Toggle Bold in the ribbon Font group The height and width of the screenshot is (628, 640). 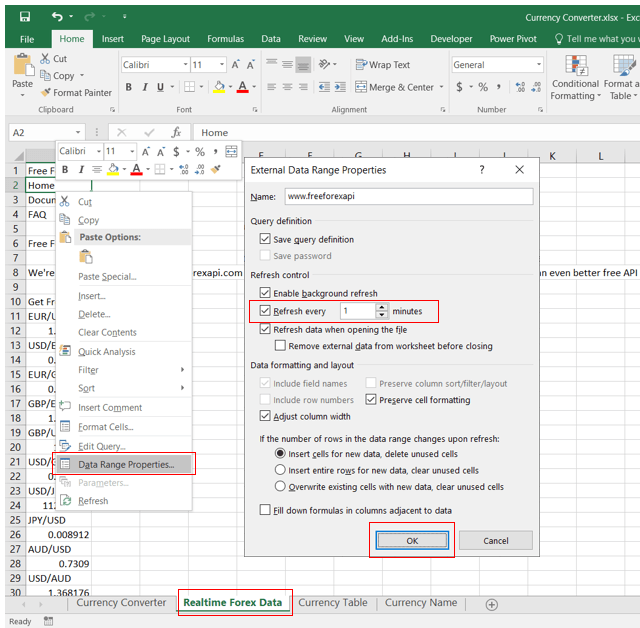point(129,87)
